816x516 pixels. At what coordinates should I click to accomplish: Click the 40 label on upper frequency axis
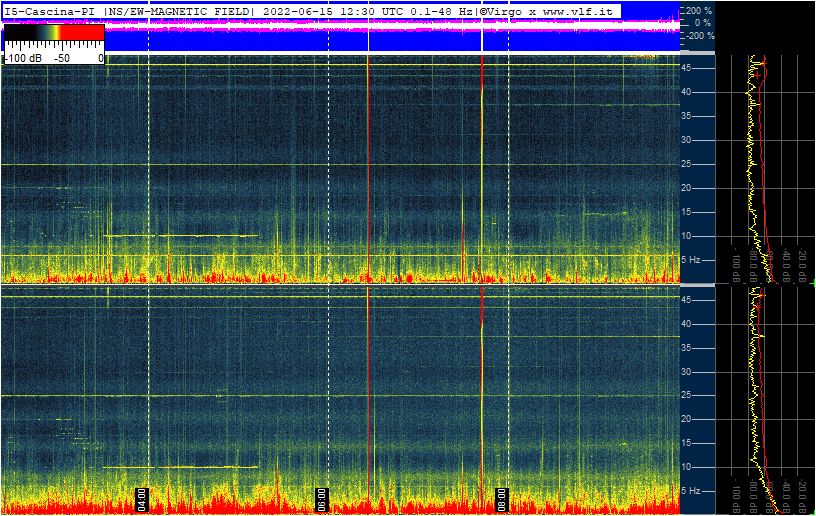687,92
